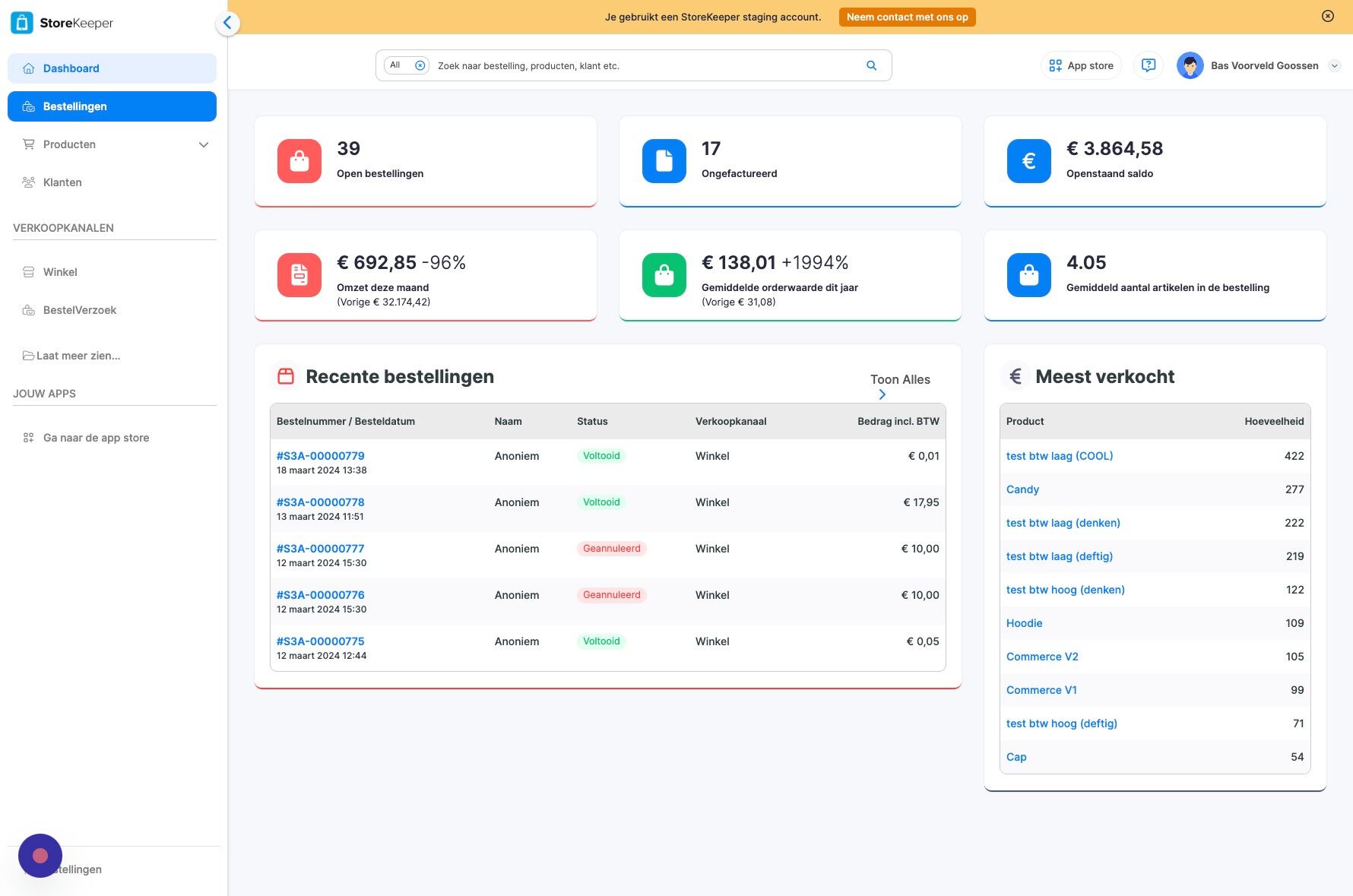This screenshot has height=896, width=1353.
Task: Focus the order search input field
Action: pos(646,66)
